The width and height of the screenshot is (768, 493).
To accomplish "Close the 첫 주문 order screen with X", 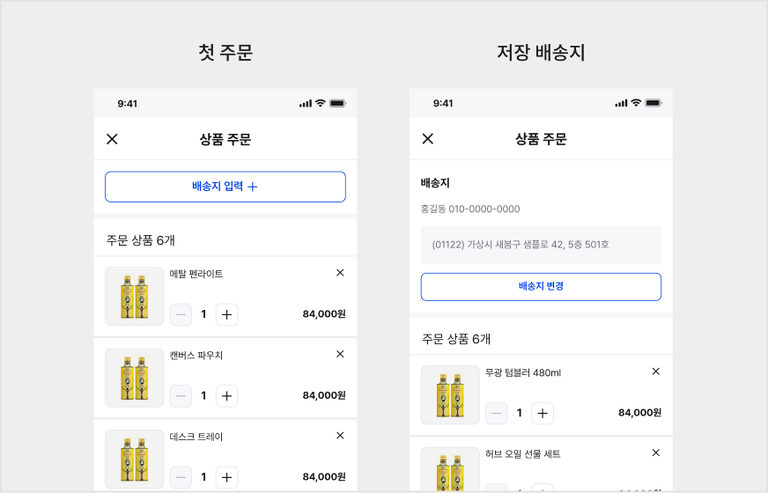I will (x=112, y=139).
